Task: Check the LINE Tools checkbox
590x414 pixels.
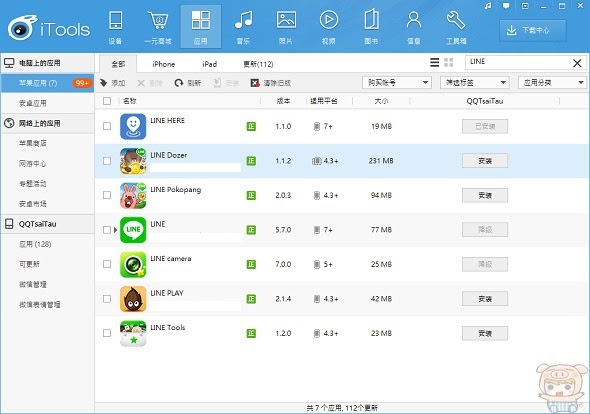Action: 107,333
